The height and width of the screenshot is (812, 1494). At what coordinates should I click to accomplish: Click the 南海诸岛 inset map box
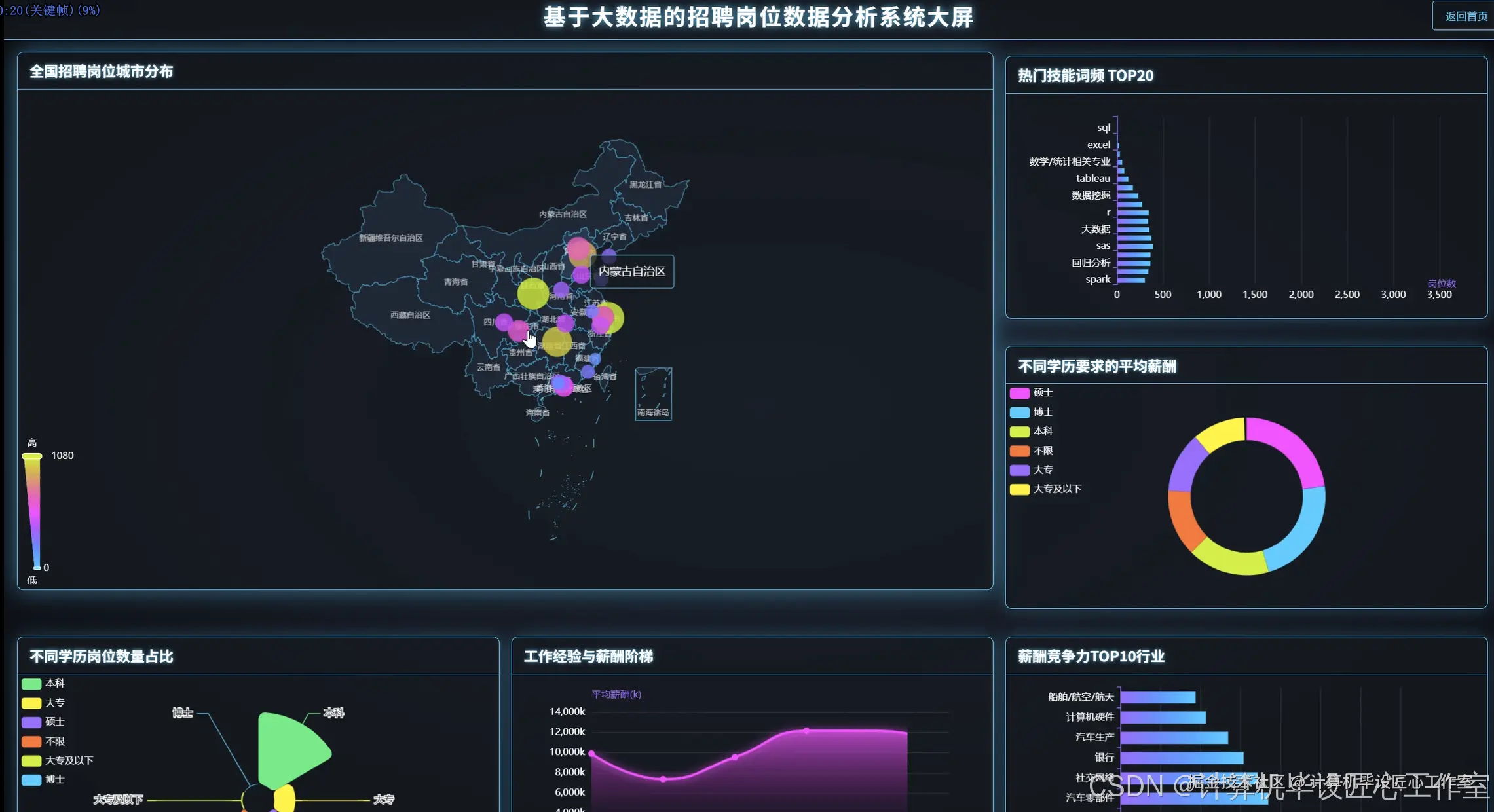click(x=653, y=394)
